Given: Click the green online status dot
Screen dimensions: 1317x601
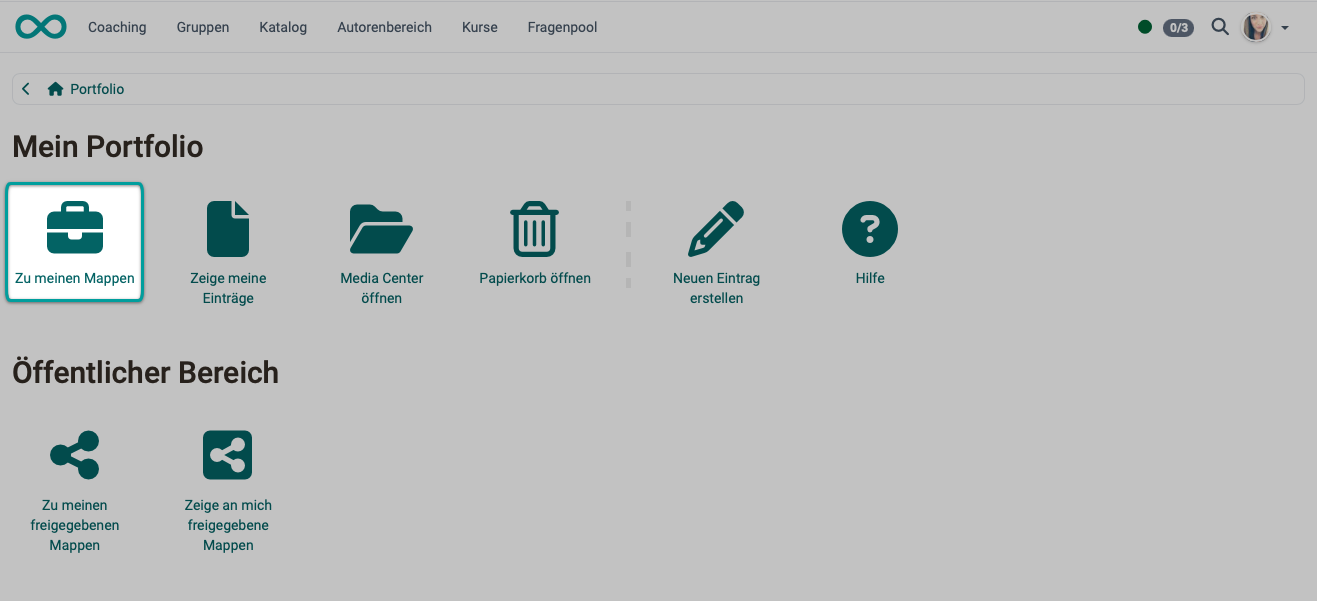Looking at the screenshot, I should [1145, 27].
